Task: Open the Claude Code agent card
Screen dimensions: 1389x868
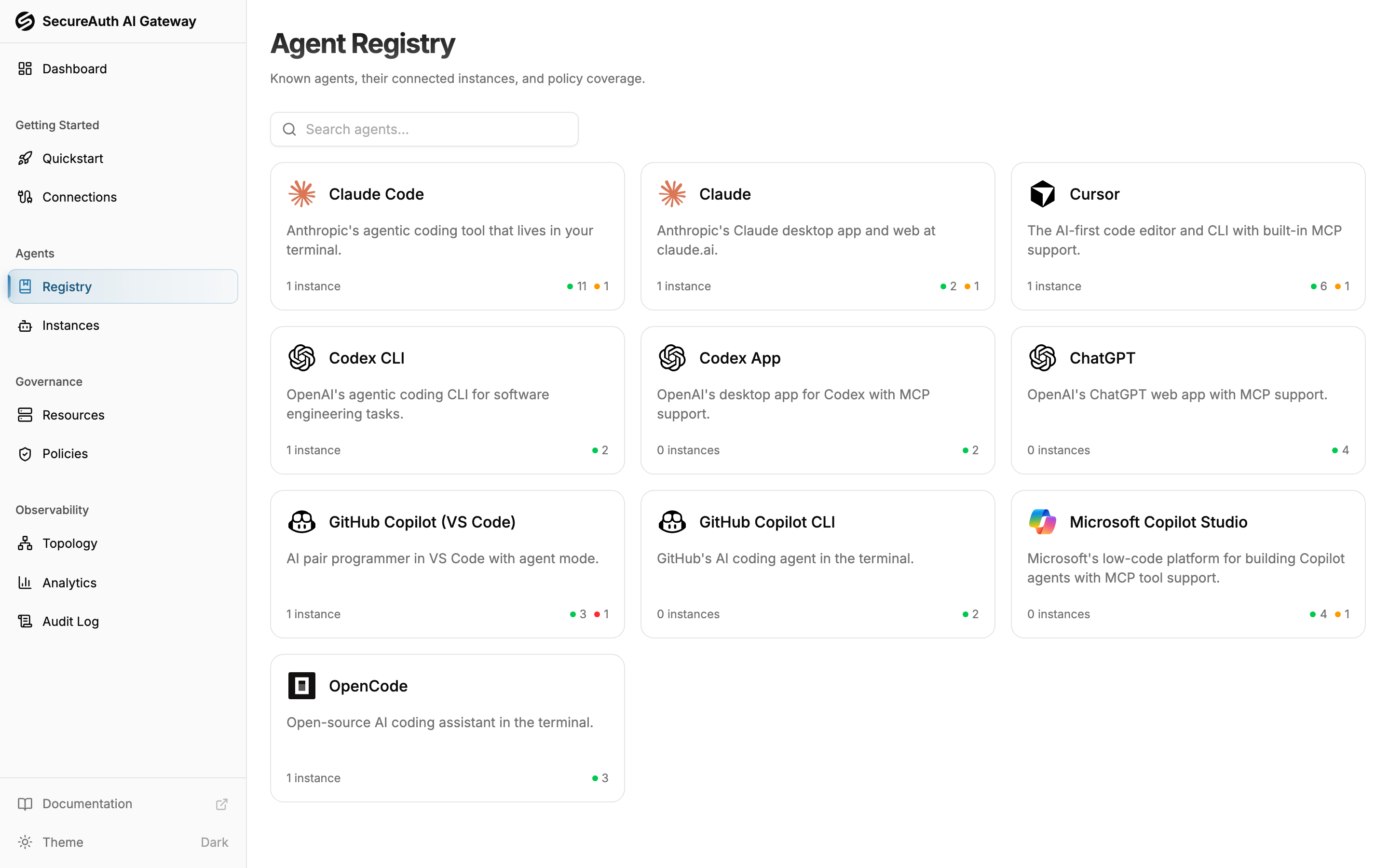Action: 448,236
